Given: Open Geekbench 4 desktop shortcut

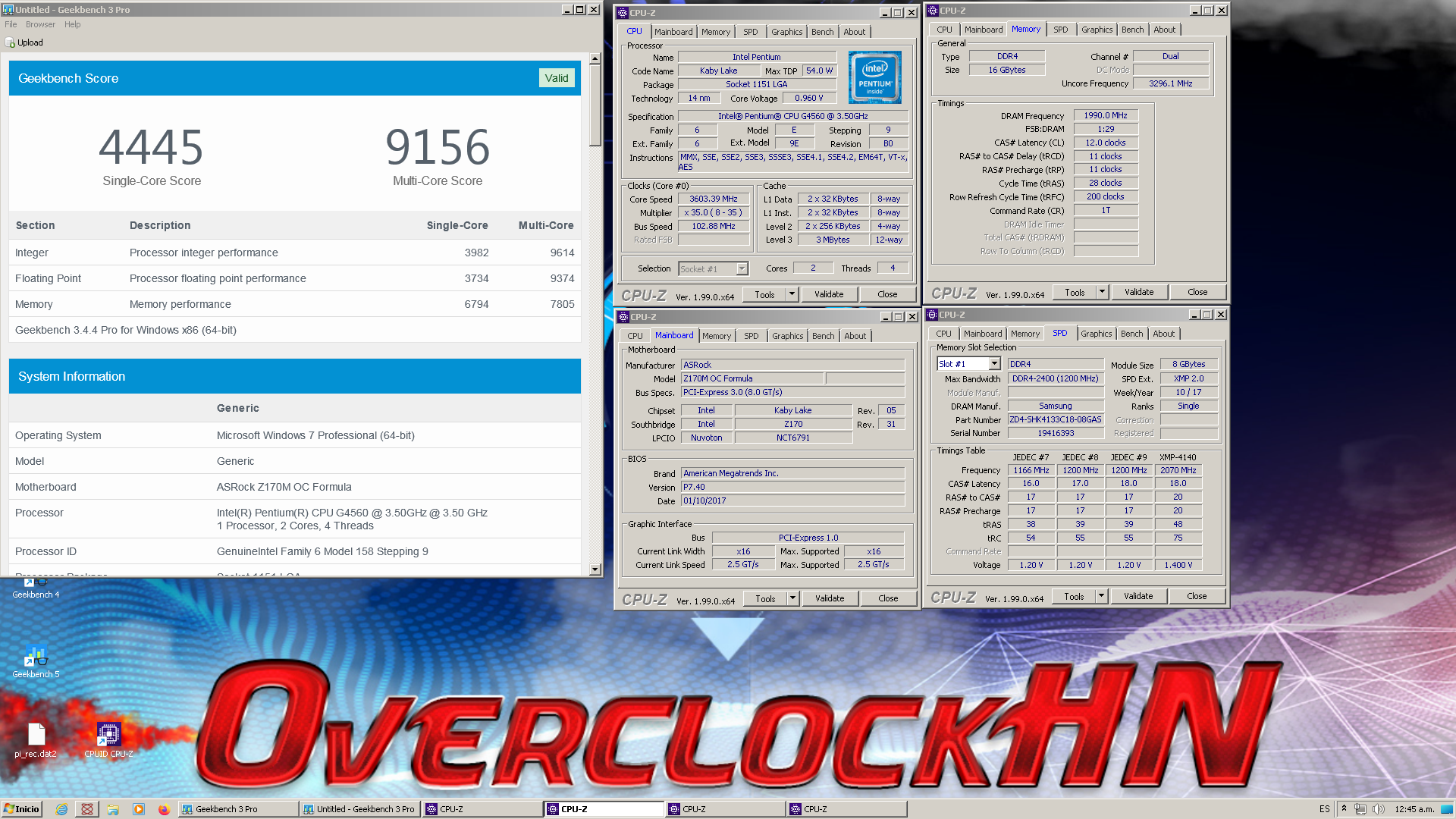Looking at the screenshot, I should [x=35, y=588].
